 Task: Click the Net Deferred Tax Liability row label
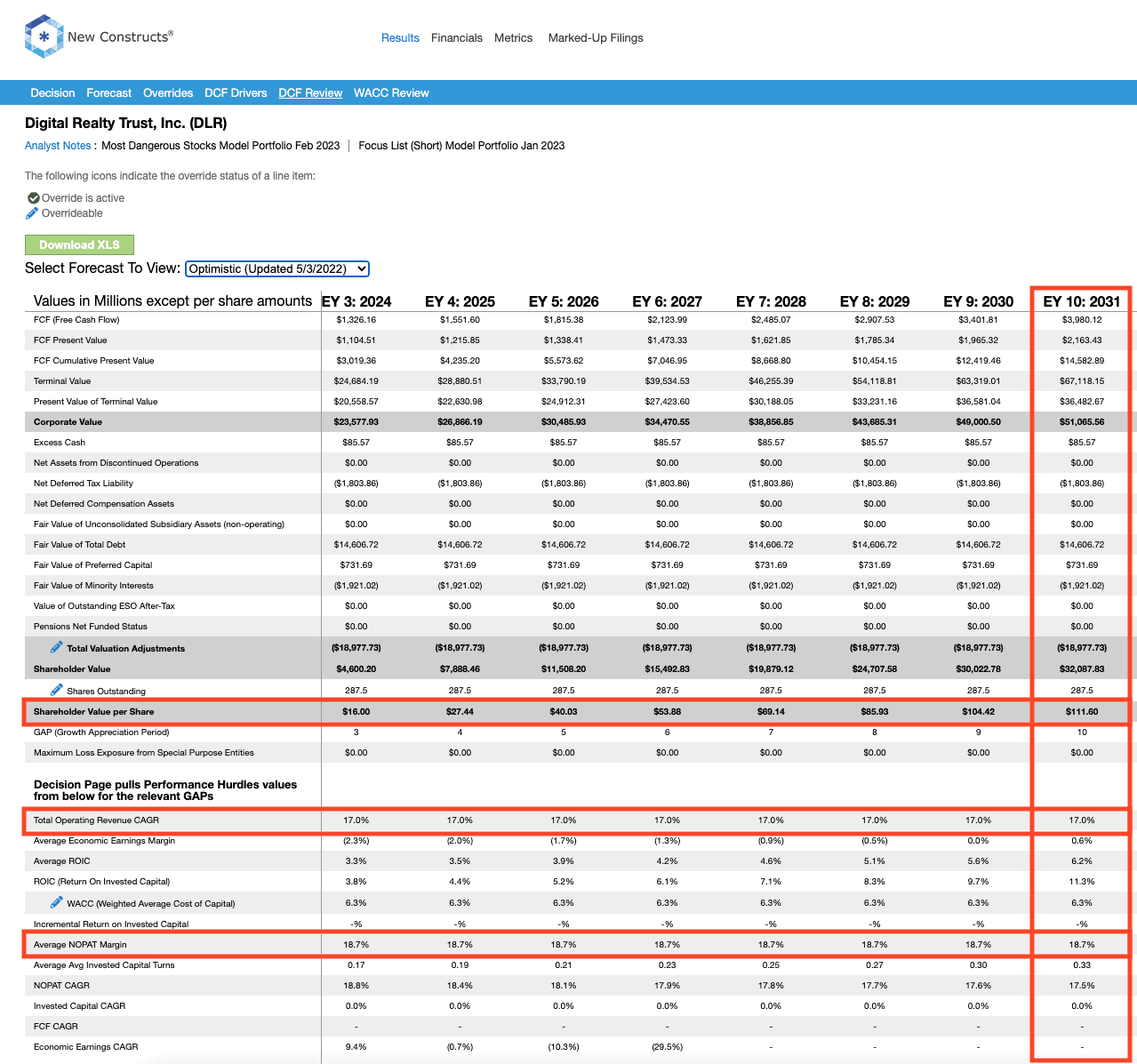pyautogui.click(x=84, y=484)
